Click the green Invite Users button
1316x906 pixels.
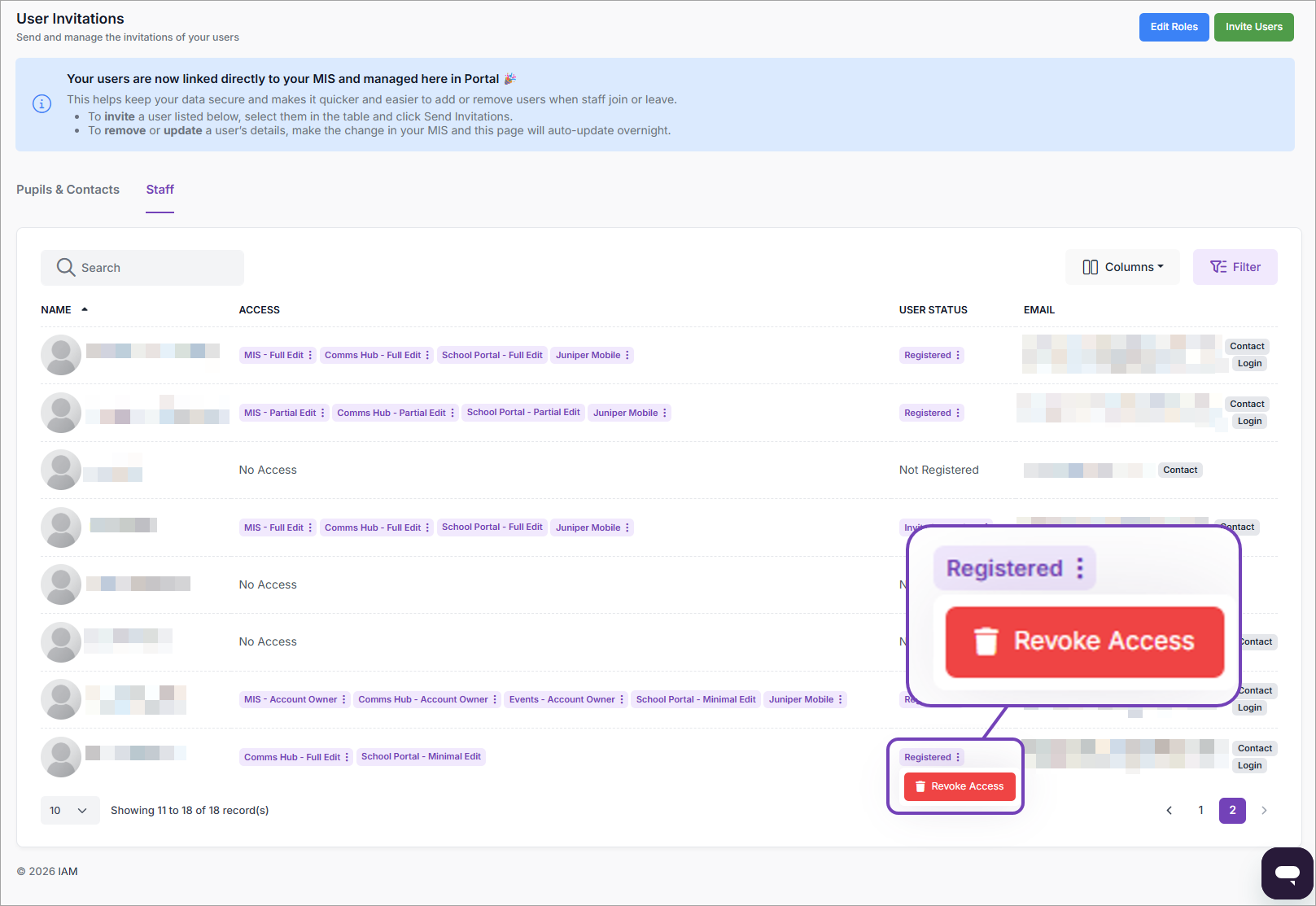pyautogui.click(x=1253, y=27)
